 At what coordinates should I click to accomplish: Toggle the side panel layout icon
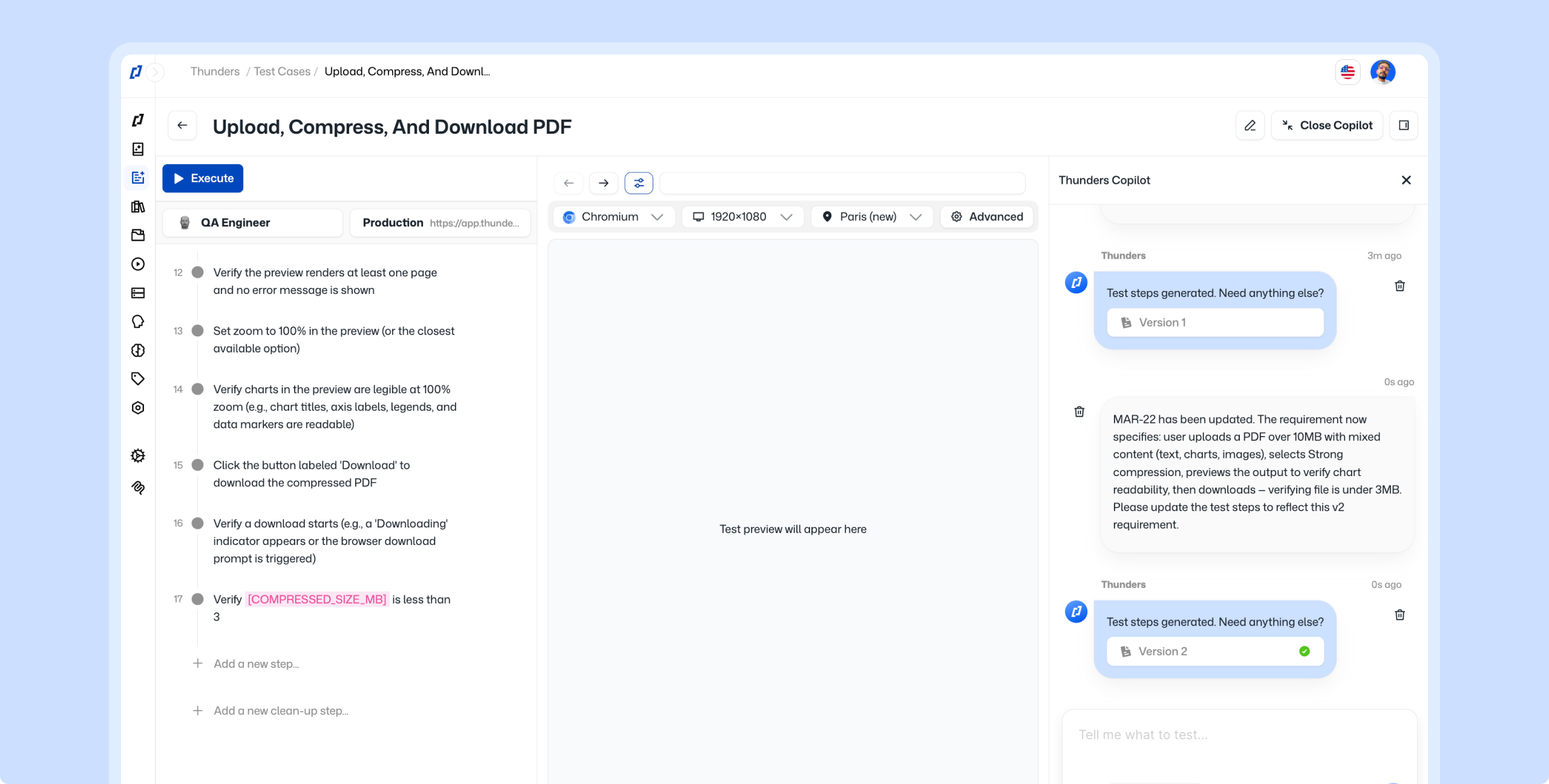(x=1404, y=125)
